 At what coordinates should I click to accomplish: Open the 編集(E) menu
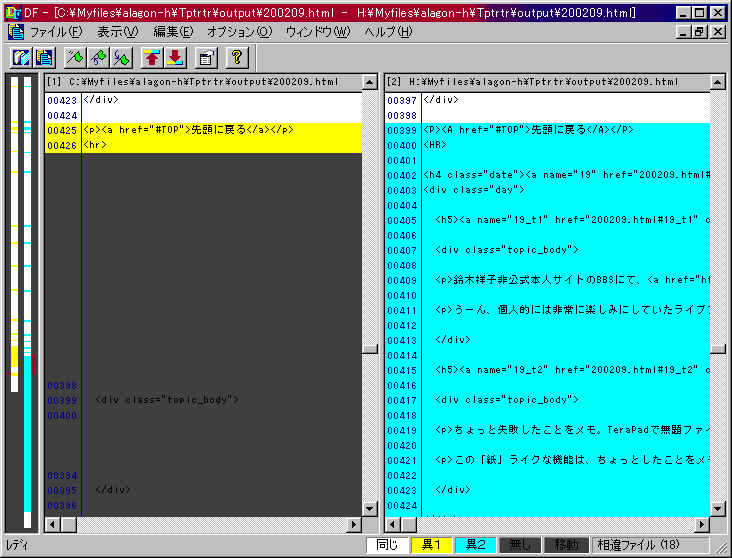pyautogui.click(x=173, y=32)
